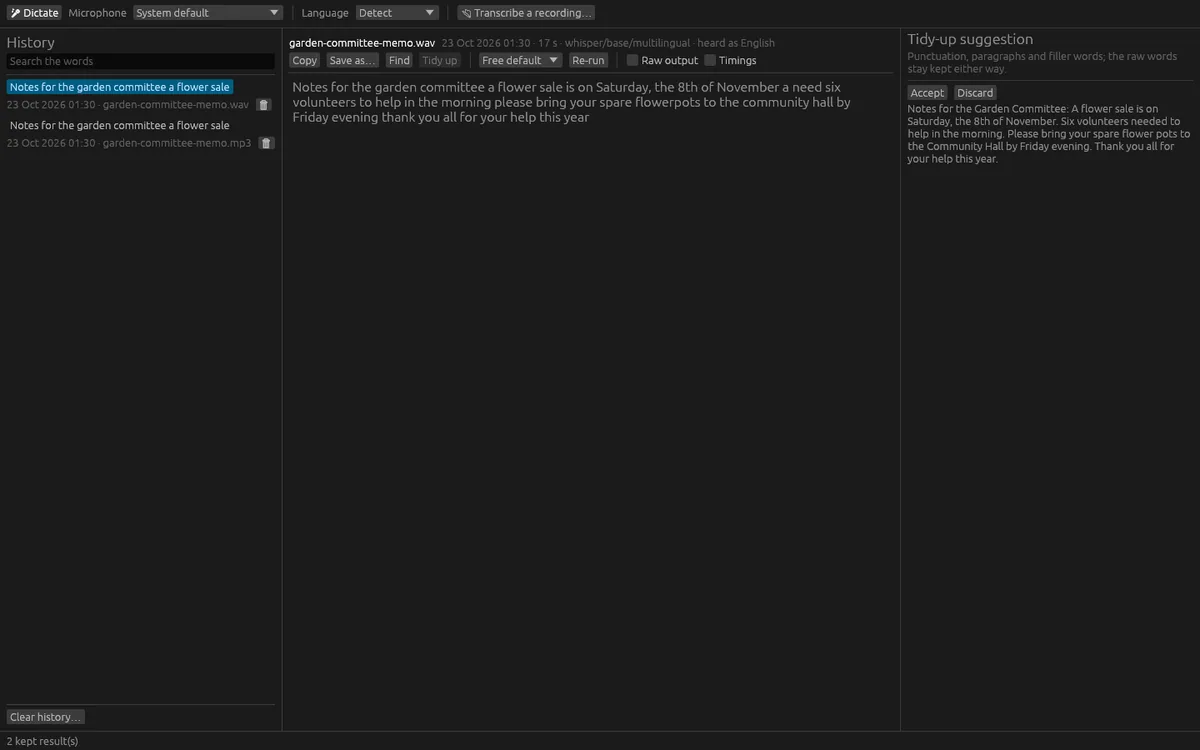Delete the garden-committee-memo.mp3 history entry

pyautogui.click(x=267, y=143)
